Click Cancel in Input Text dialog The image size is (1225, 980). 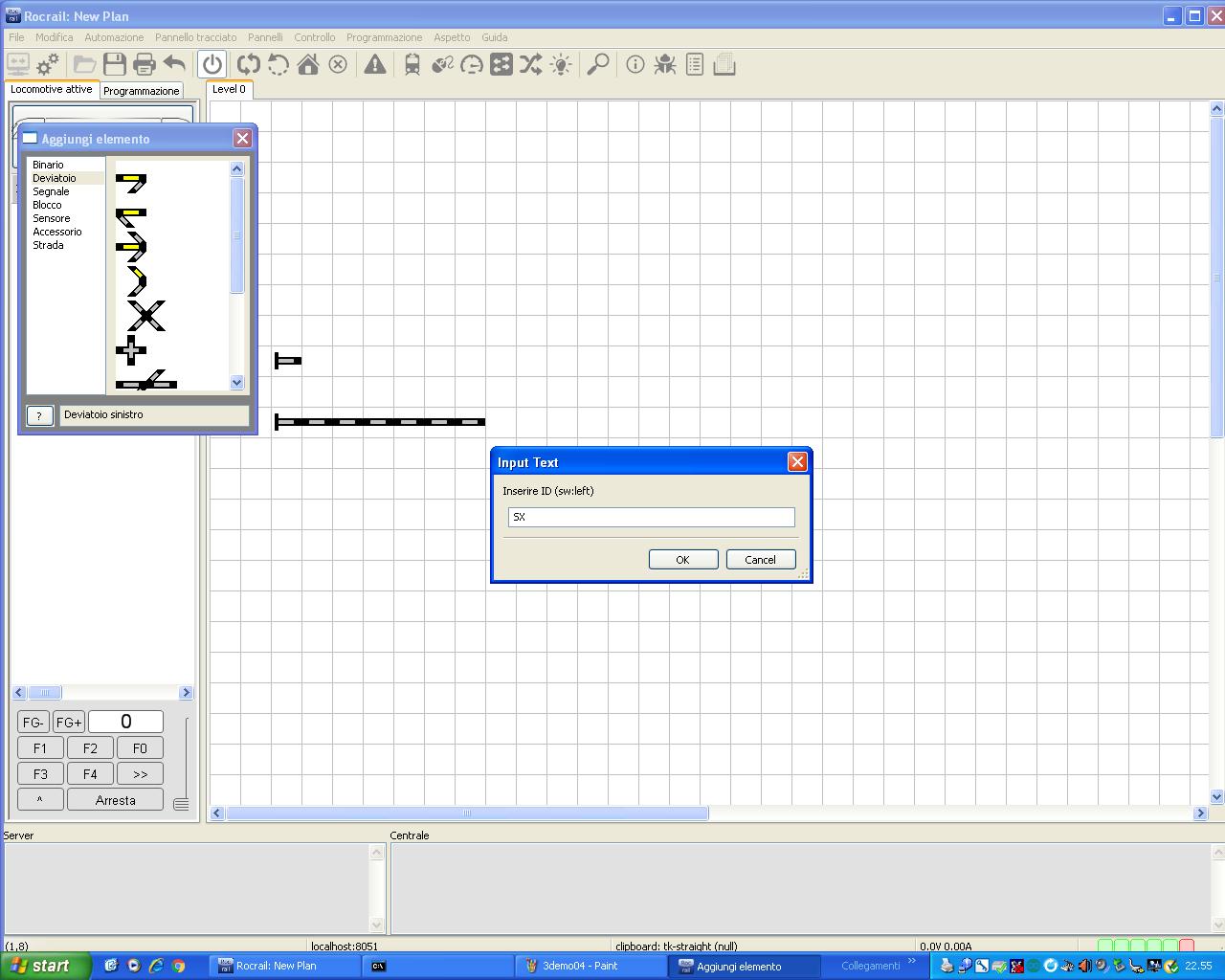761,560
